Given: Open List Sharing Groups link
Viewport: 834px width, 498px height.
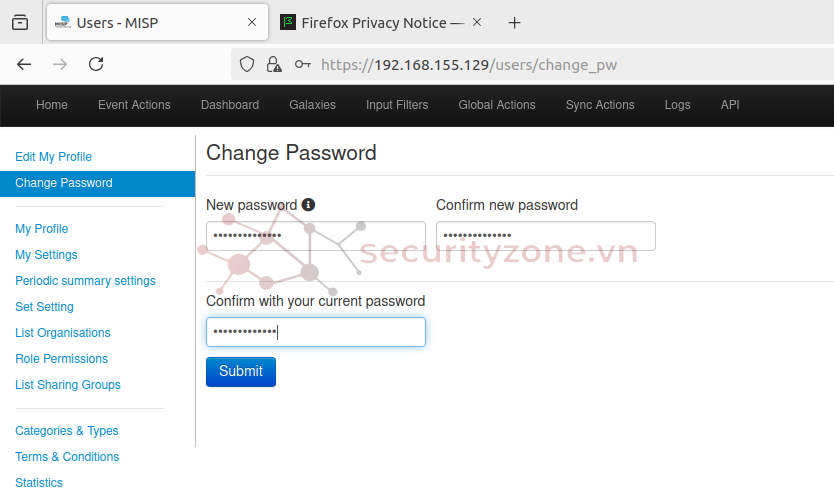Looking at the screenshot, I should pos(68,385).
